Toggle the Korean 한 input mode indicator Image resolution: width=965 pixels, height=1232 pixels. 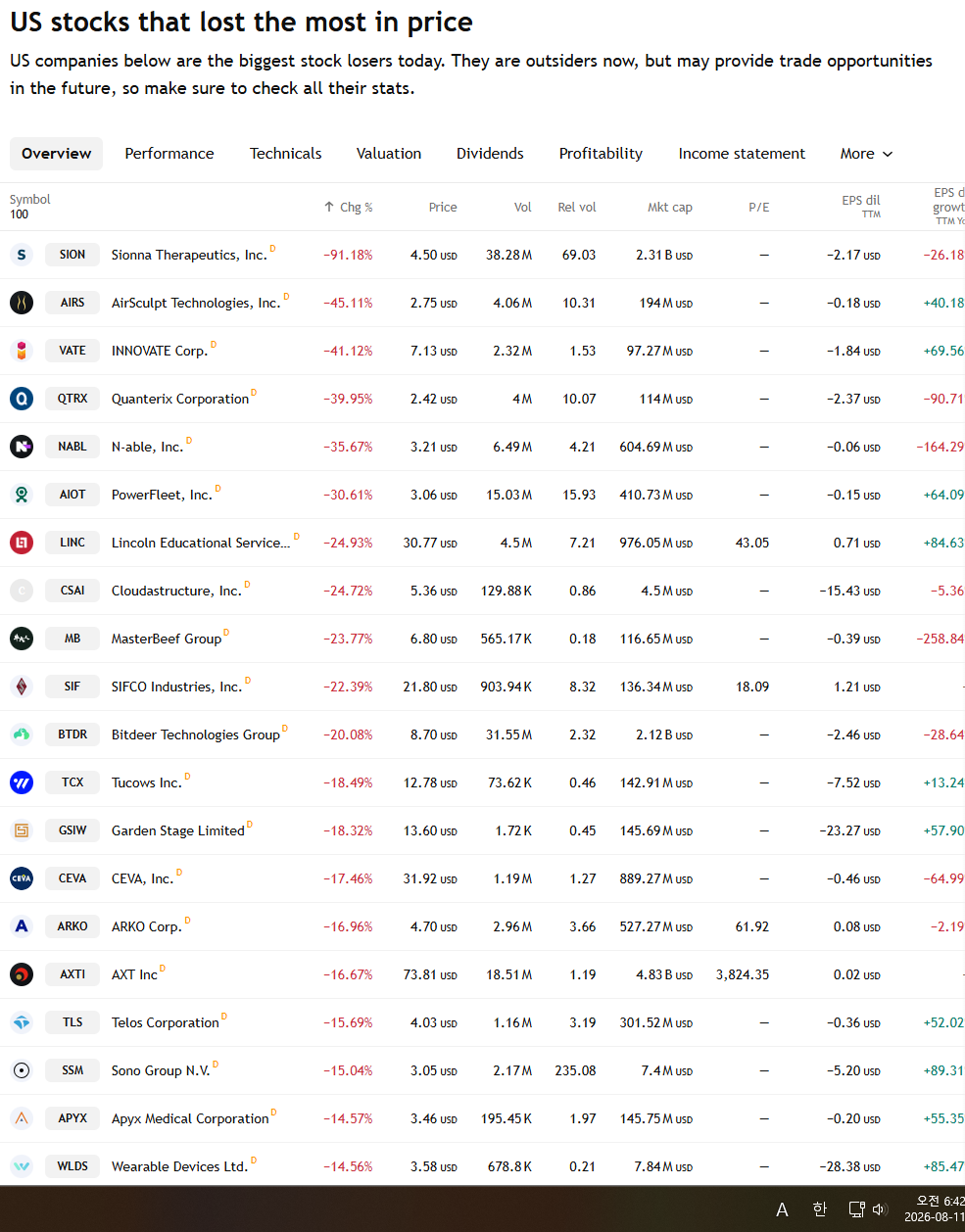pos(820,1209)
